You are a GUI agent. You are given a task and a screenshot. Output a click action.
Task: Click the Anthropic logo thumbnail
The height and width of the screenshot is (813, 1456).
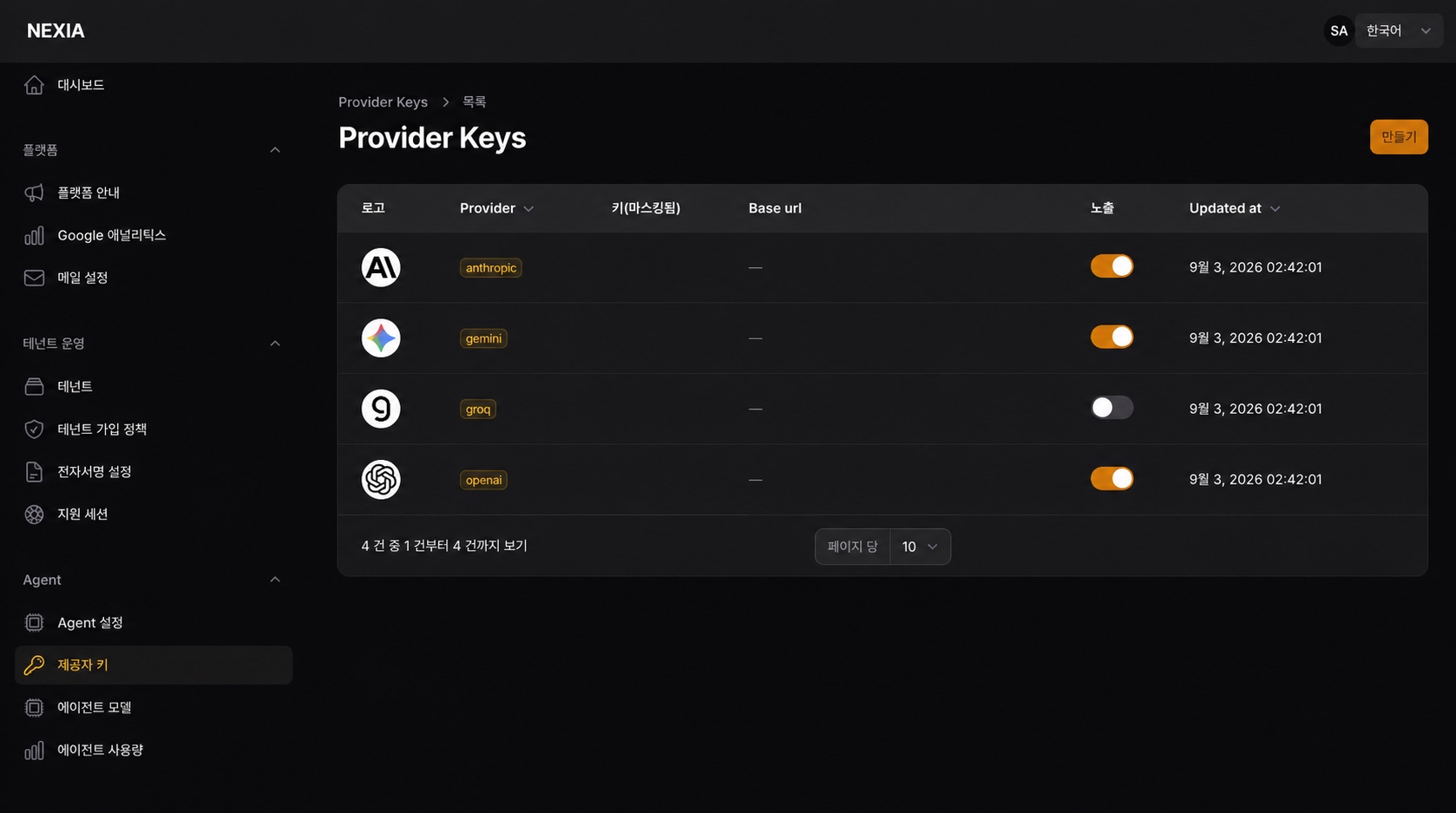[x=381, y=267]
